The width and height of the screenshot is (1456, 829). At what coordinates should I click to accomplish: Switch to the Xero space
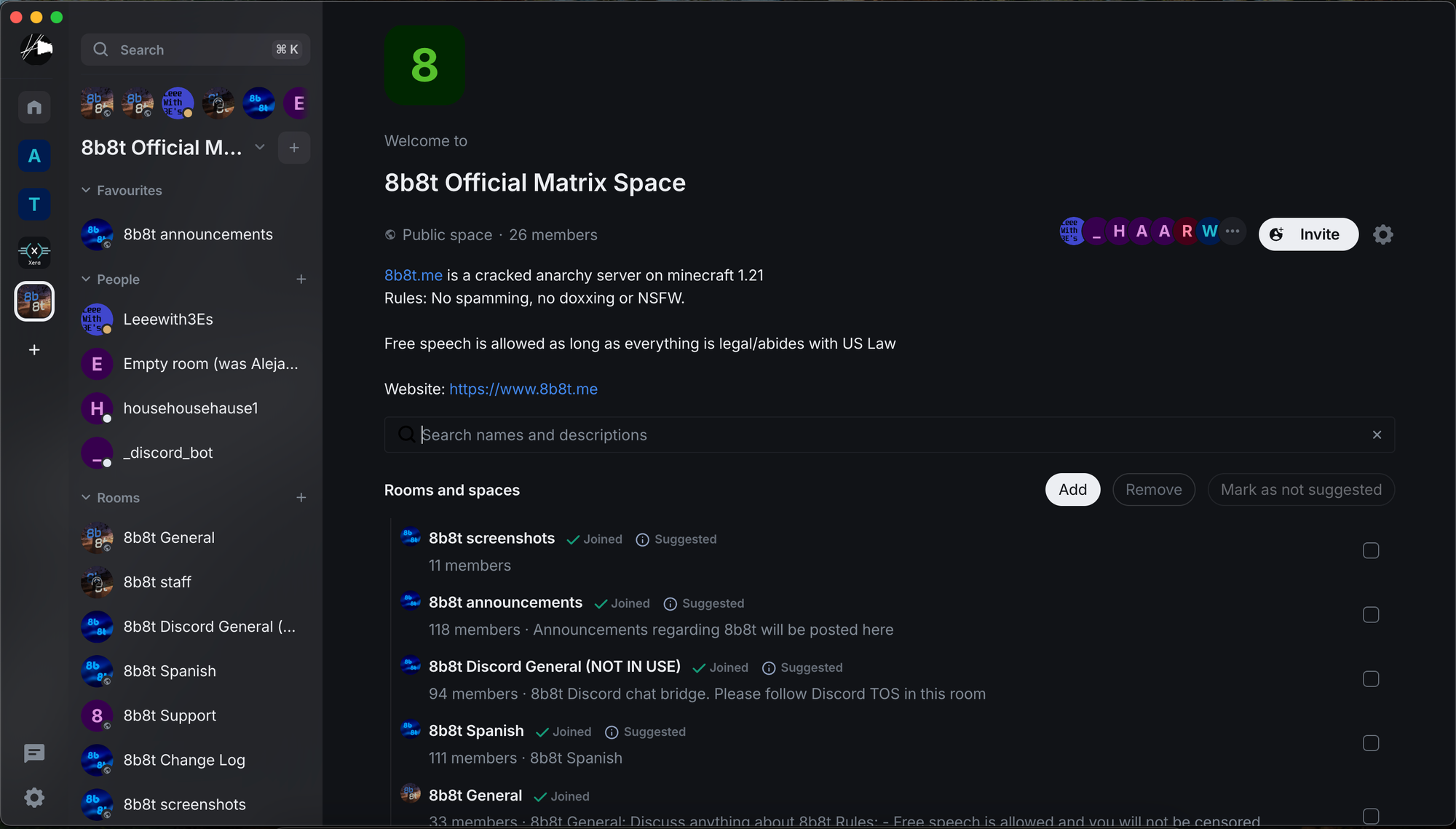(34, 253)
